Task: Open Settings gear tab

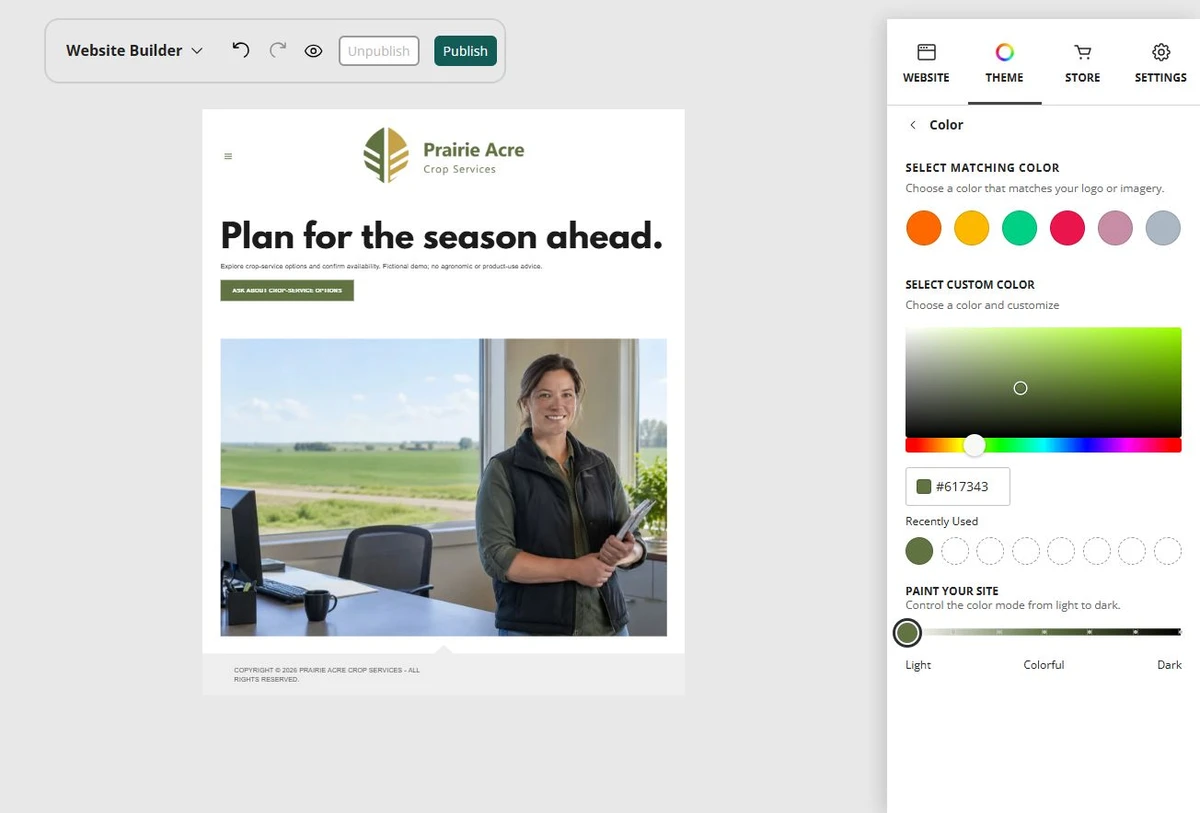Action: pyautogui.click(x=1160, y=63)
